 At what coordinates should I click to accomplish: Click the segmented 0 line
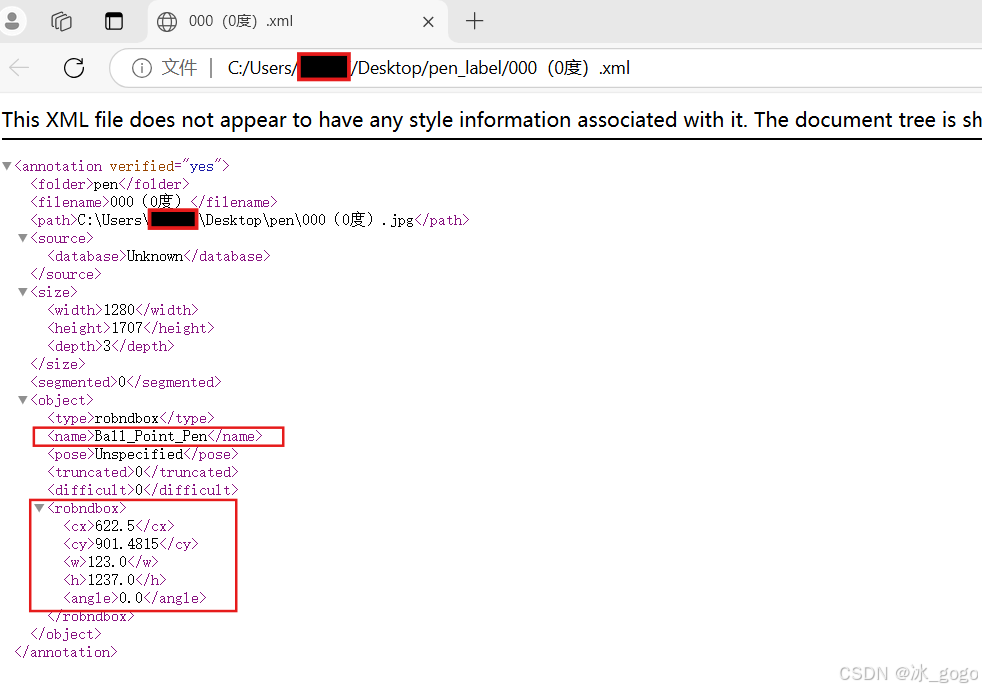[x=126, y=382]
